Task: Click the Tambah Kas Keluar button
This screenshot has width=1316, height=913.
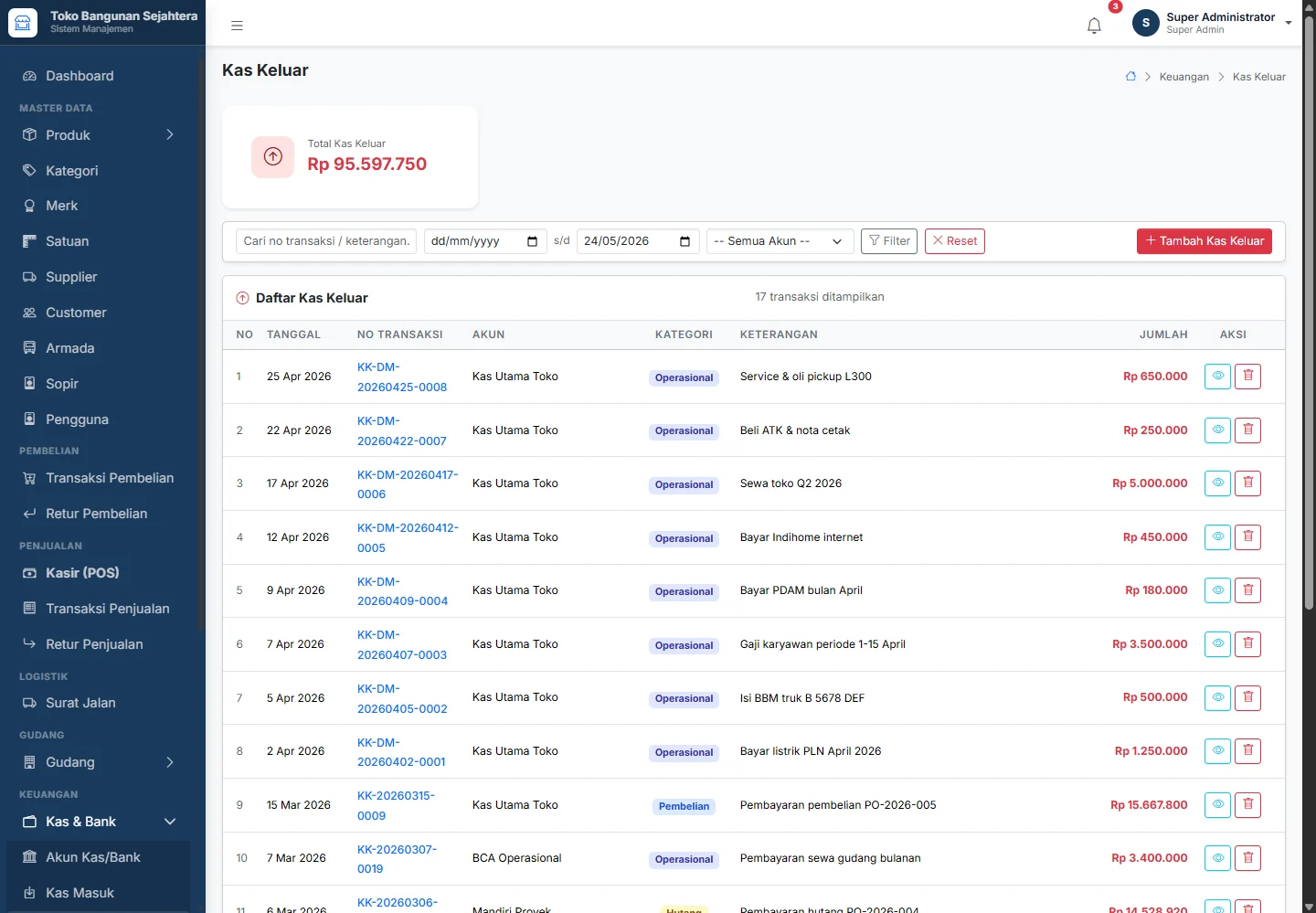Action: point(1205,241)
